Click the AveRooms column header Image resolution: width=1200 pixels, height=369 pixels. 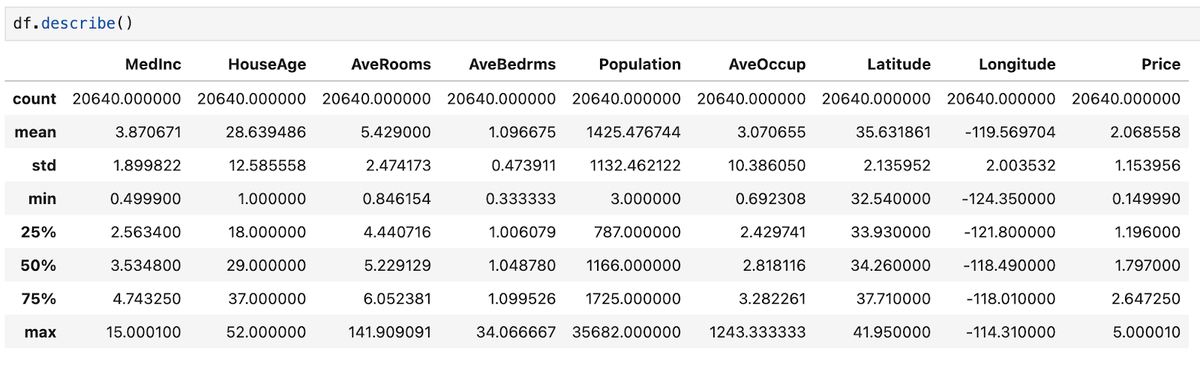391,64
